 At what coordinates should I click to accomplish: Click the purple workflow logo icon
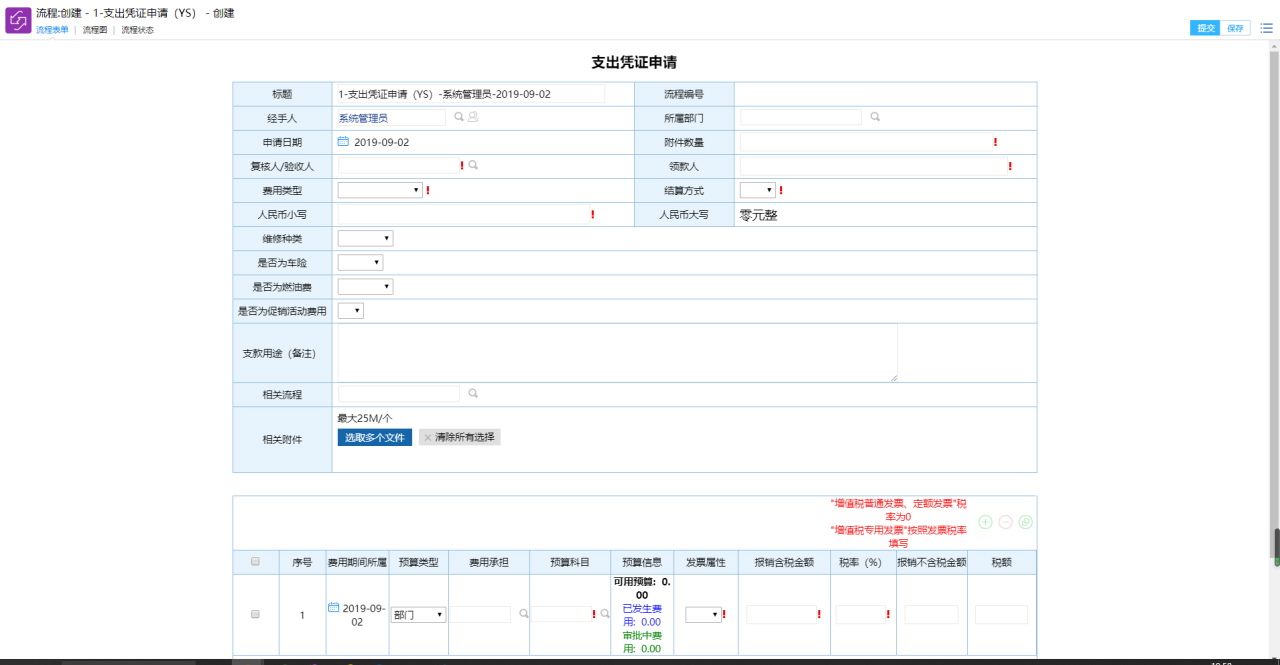(18, 20)
